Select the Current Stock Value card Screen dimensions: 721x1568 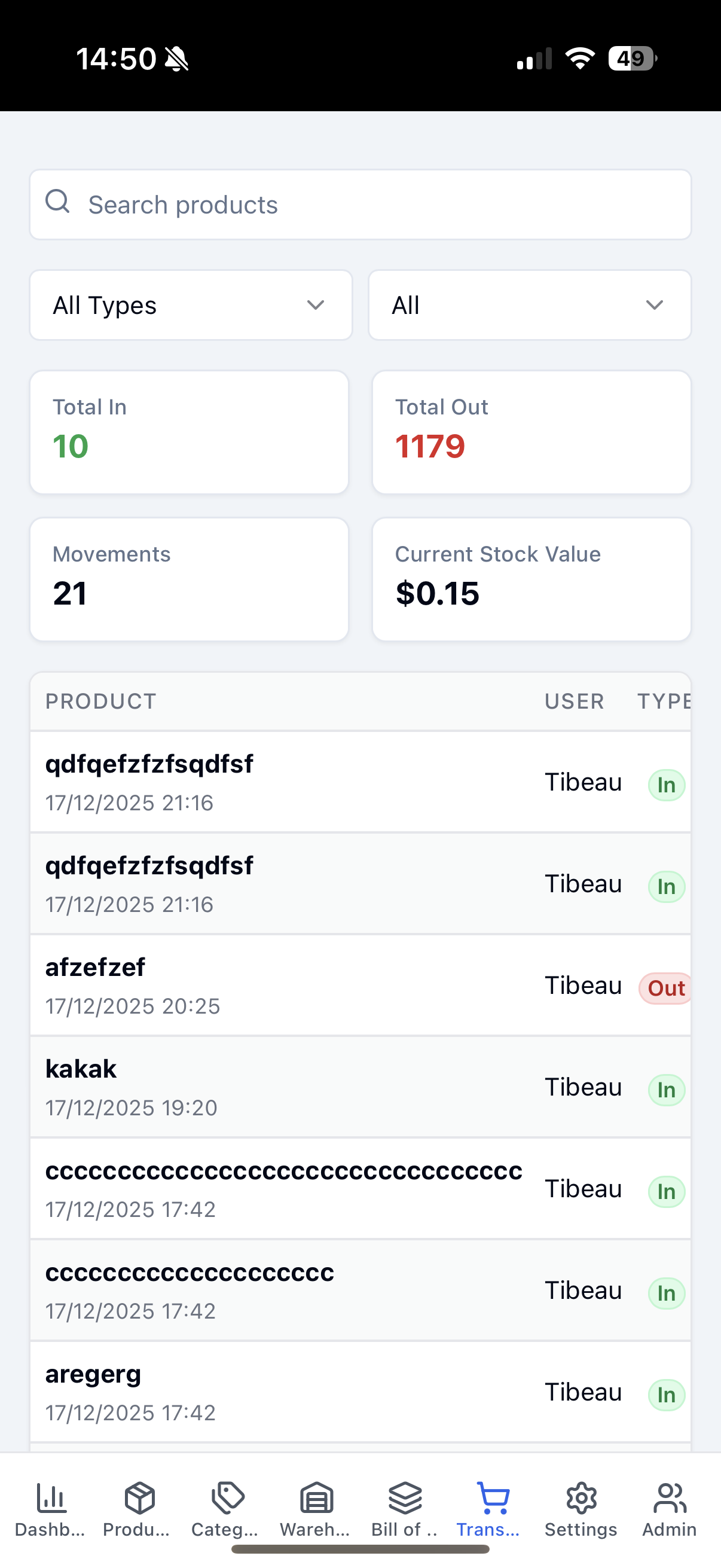point(531,579)
